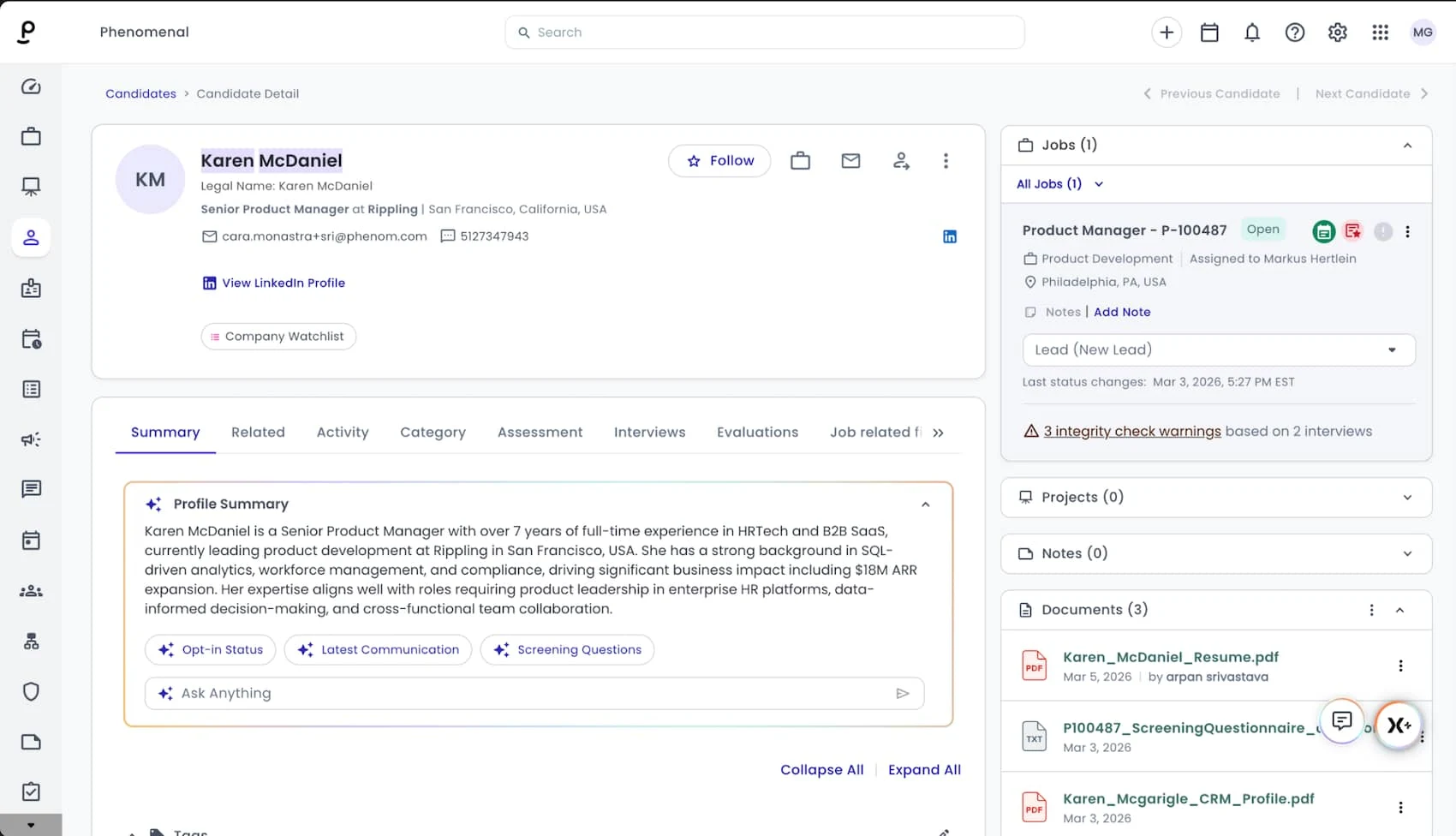Image resolution: width=1456 pixels, height=836 pixels.
Task: Collapse the Profile Summary section
Action: 925,505
